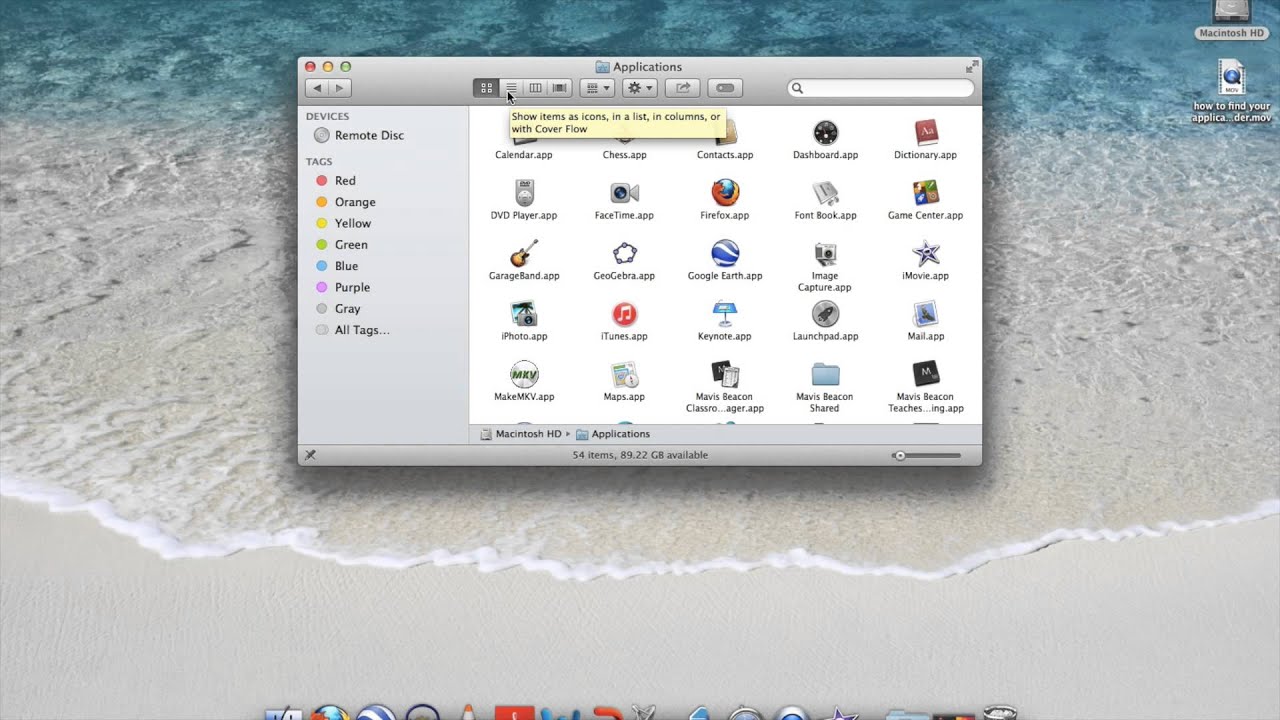Image resolution: width=1280 pixels, height=720 pixels.
Task: Click the Finder search field
Action: [x=881, y=88]
